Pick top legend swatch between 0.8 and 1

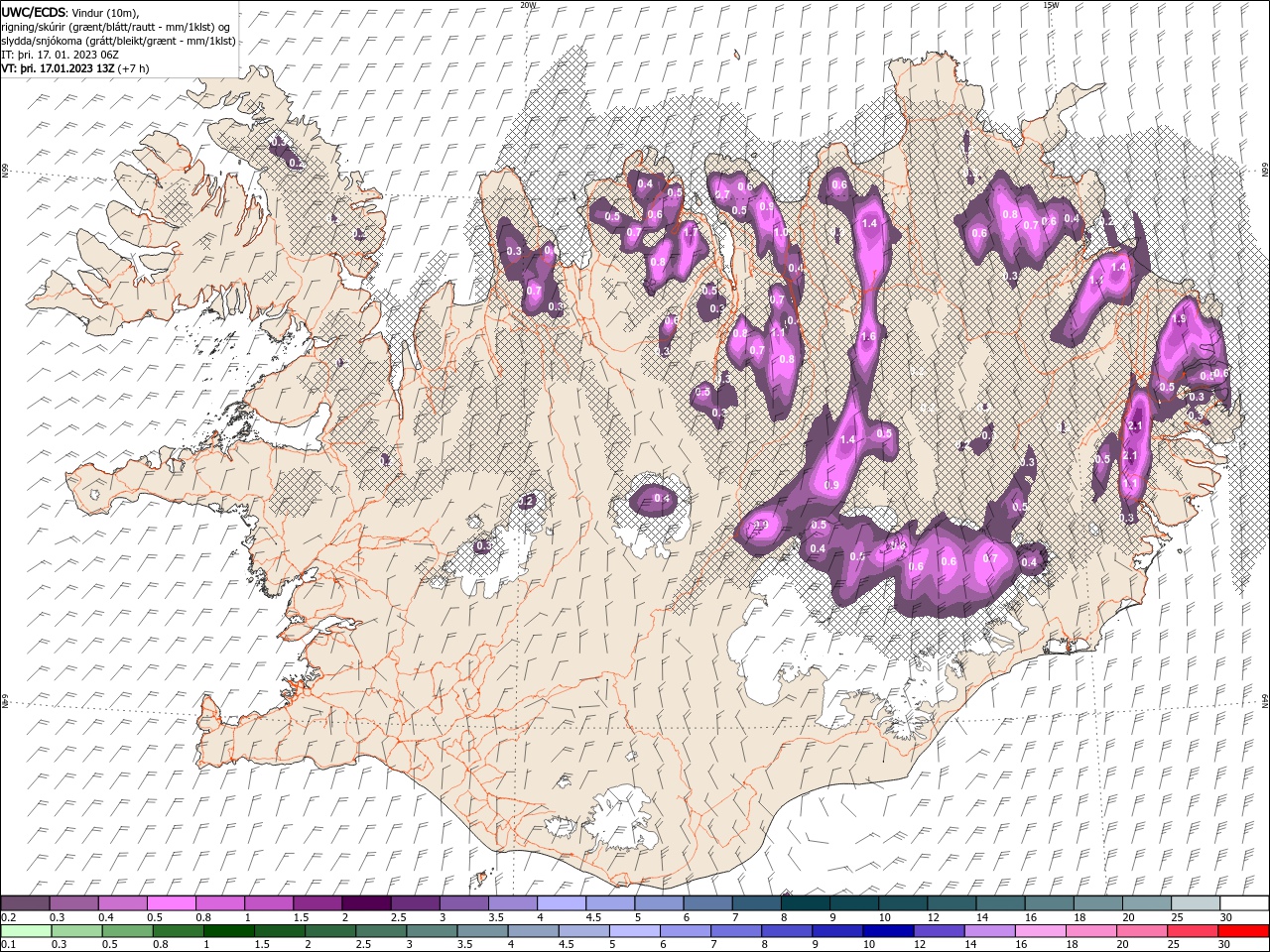tap(219, 903)
